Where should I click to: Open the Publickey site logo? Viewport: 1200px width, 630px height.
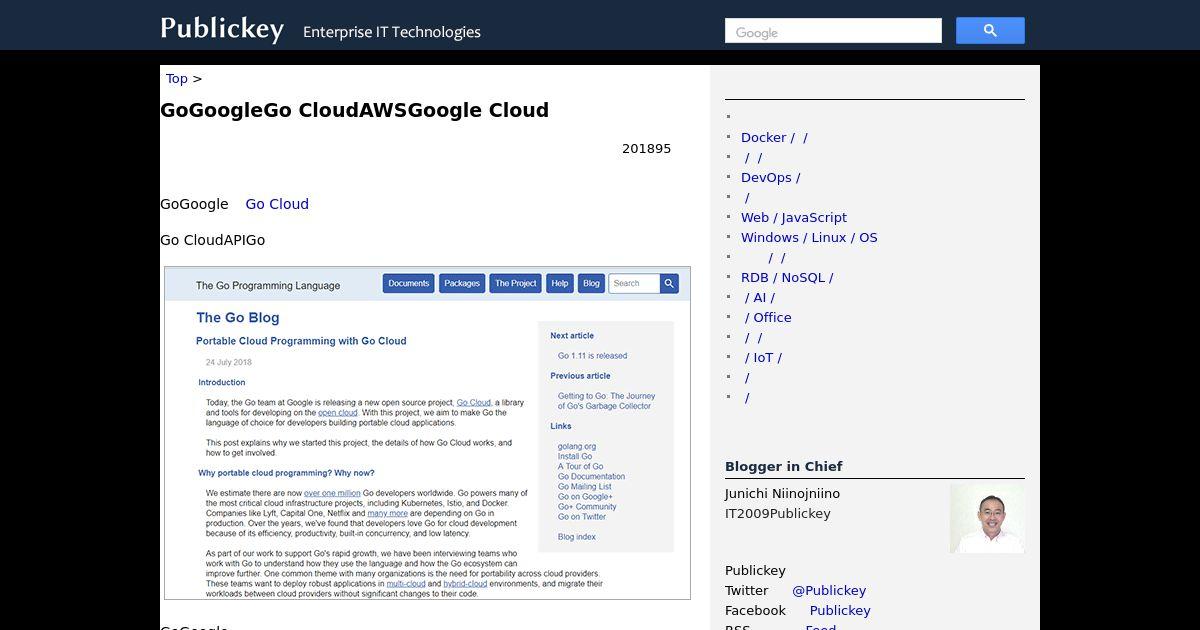tap(222, 28)
